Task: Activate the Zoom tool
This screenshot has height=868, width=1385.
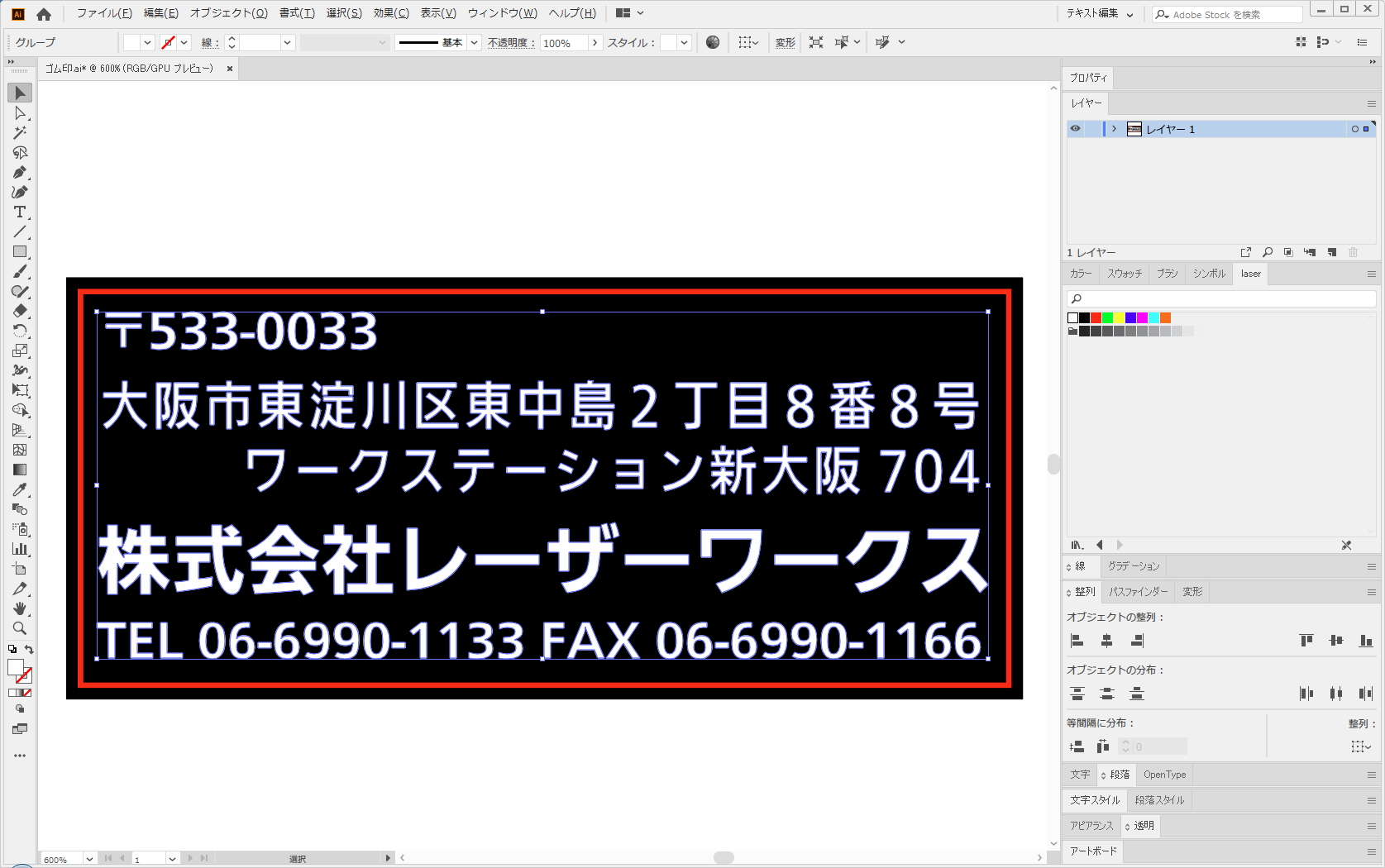Action: pyautogui.click(x=20, y=628)
